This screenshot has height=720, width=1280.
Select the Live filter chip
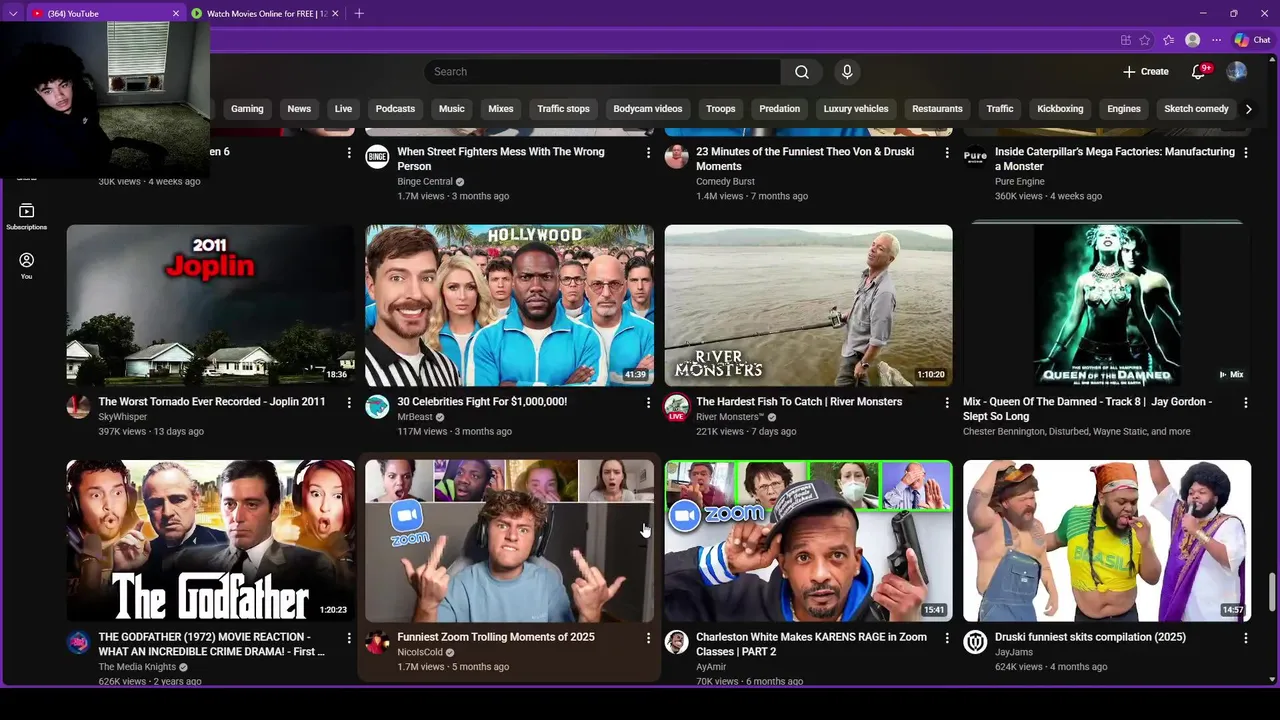click(343, 109)
